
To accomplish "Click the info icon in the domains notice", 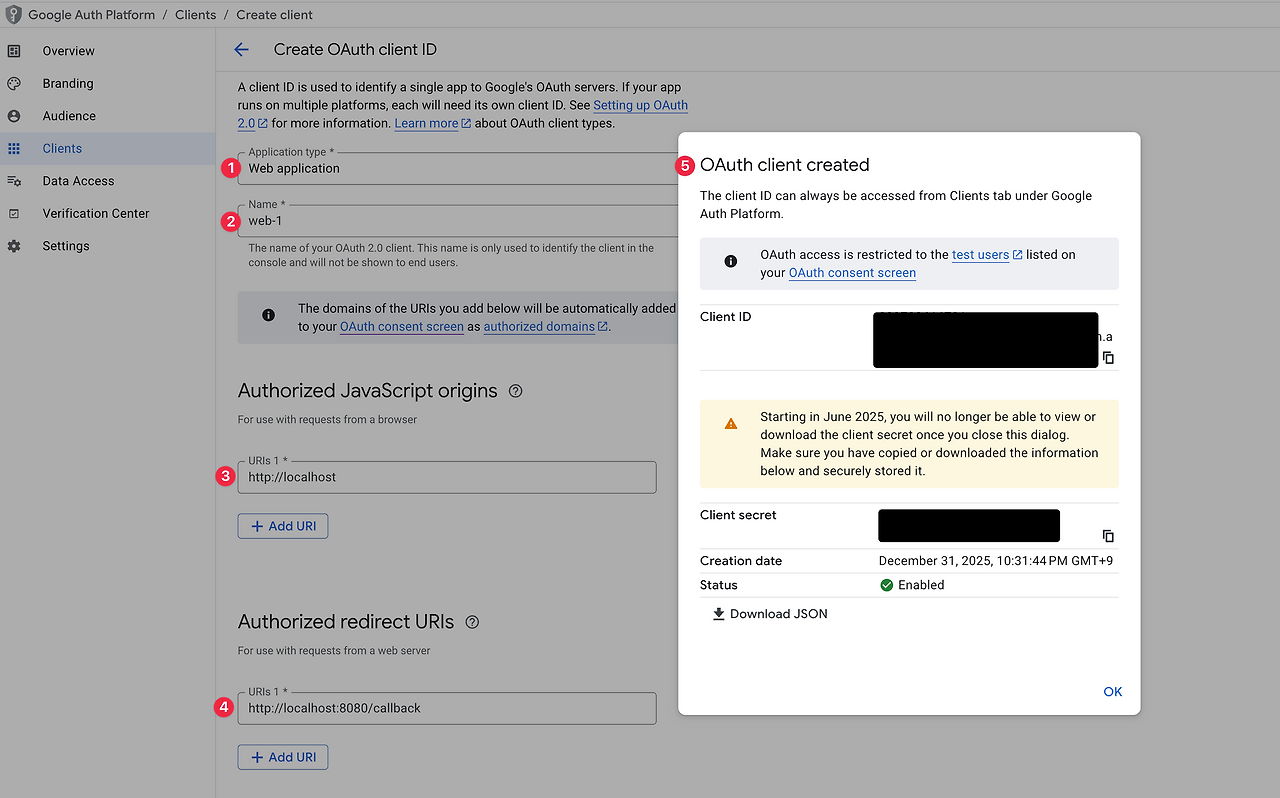I will [268, 315].
